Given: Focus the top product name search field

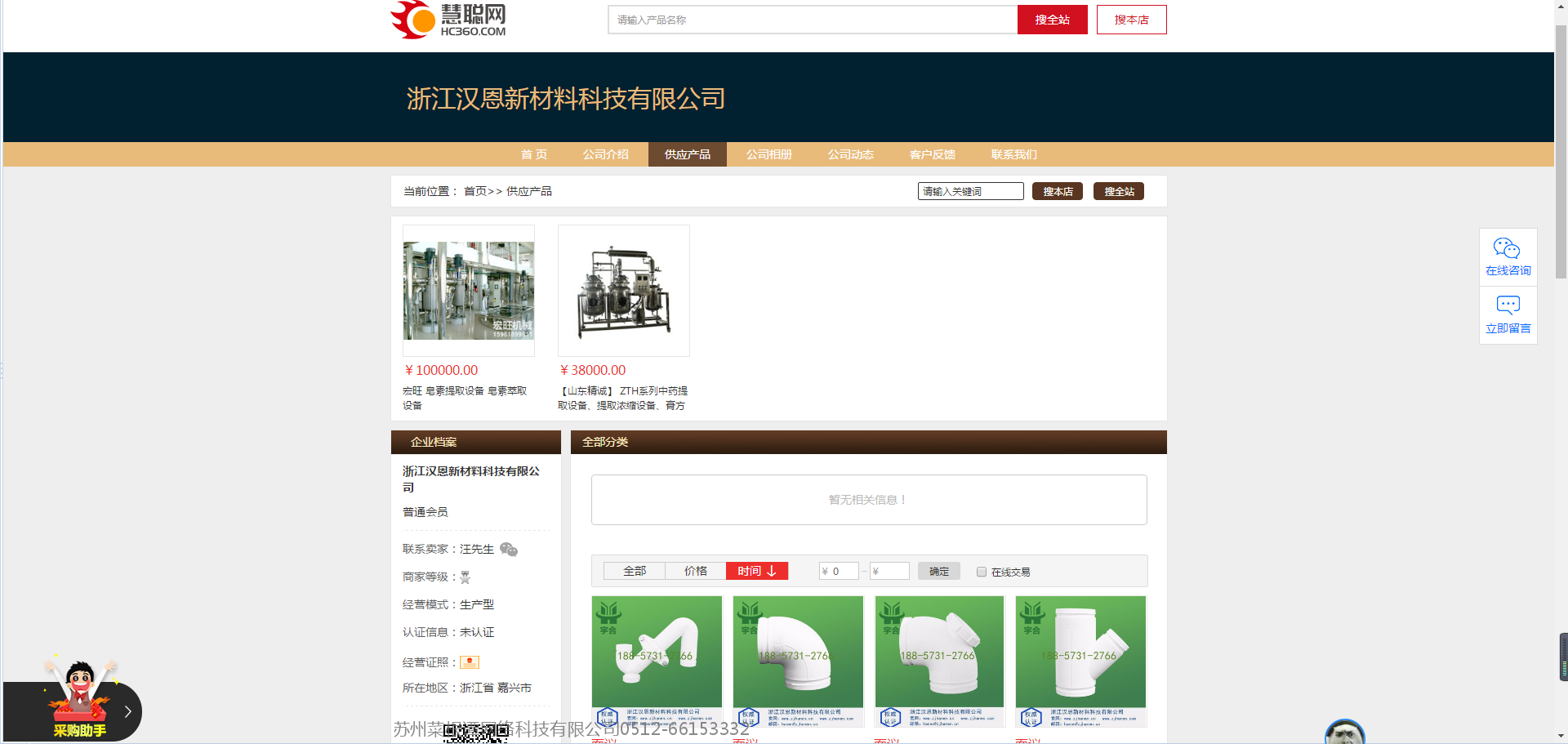Looking at the screenshot, I should [x=813, y=20].
